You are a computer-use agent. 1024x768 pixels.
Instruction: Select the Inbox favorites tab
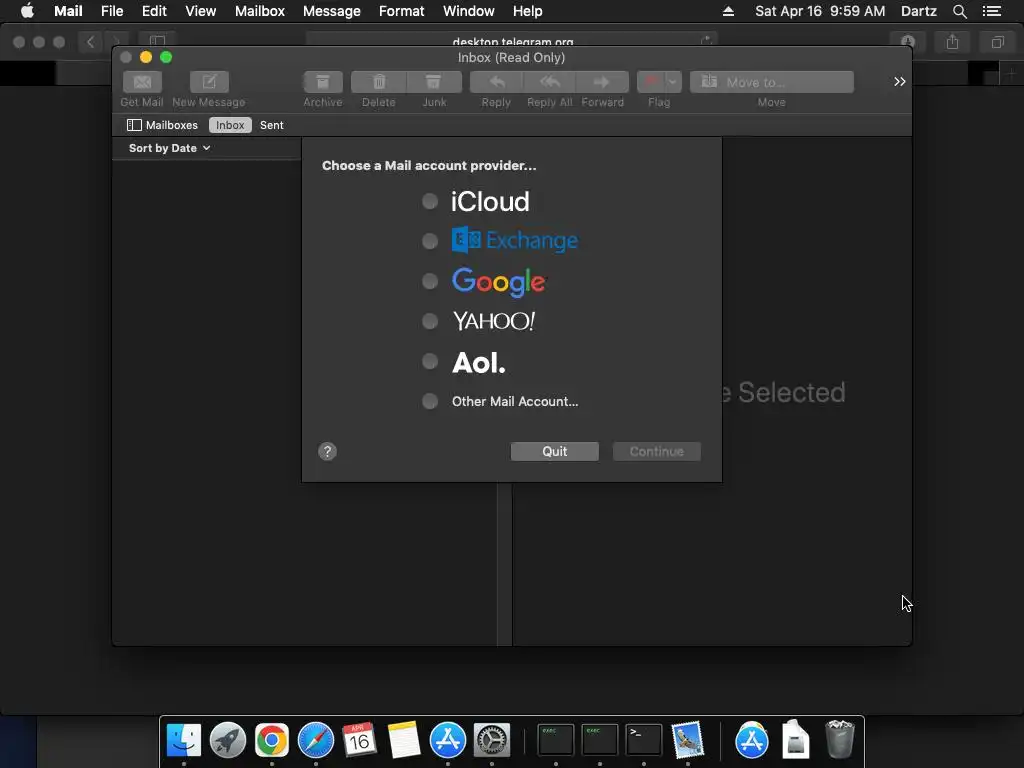[230, 125]
